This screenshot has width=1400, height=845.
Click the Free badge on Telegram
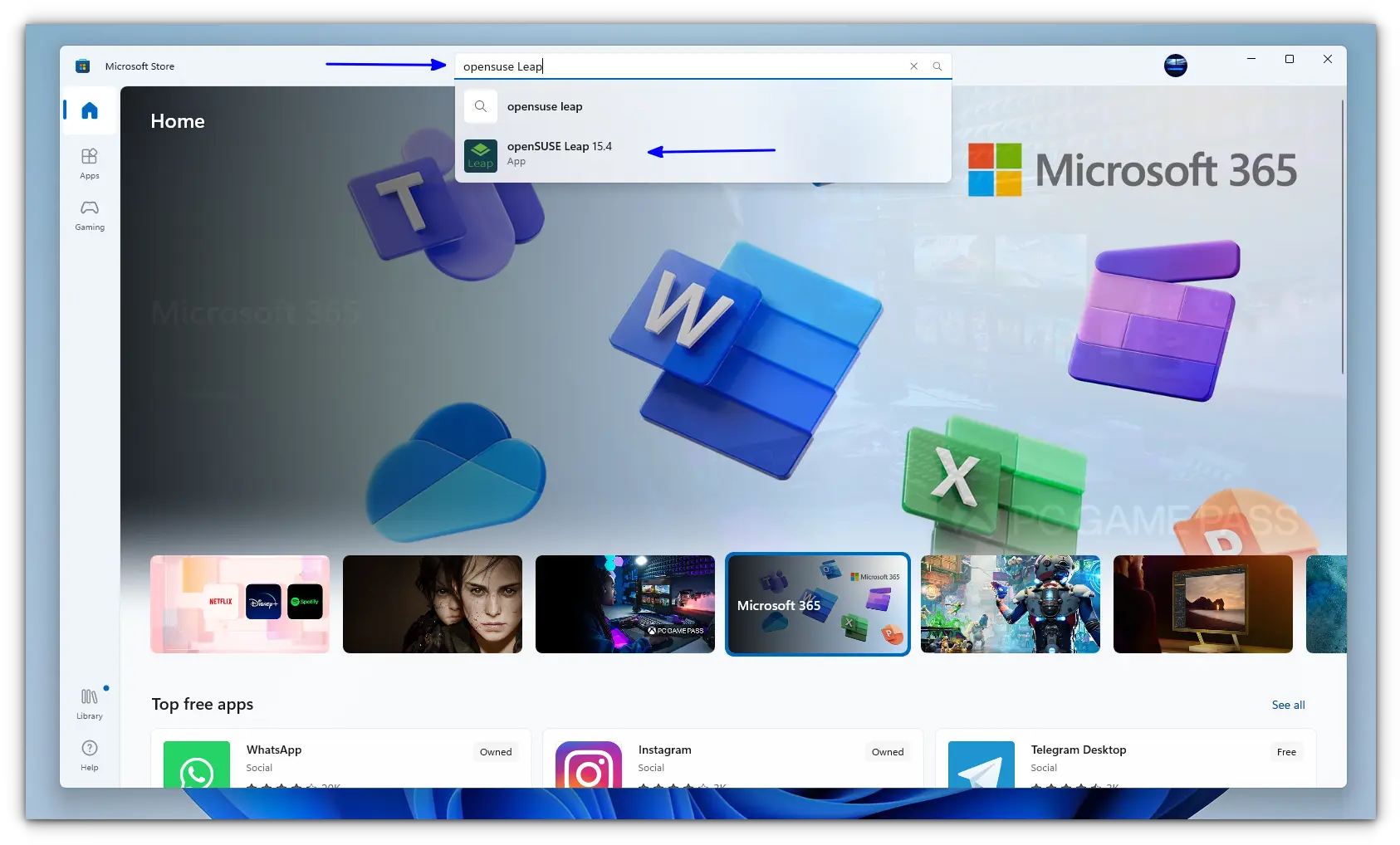coord(1286,752)
